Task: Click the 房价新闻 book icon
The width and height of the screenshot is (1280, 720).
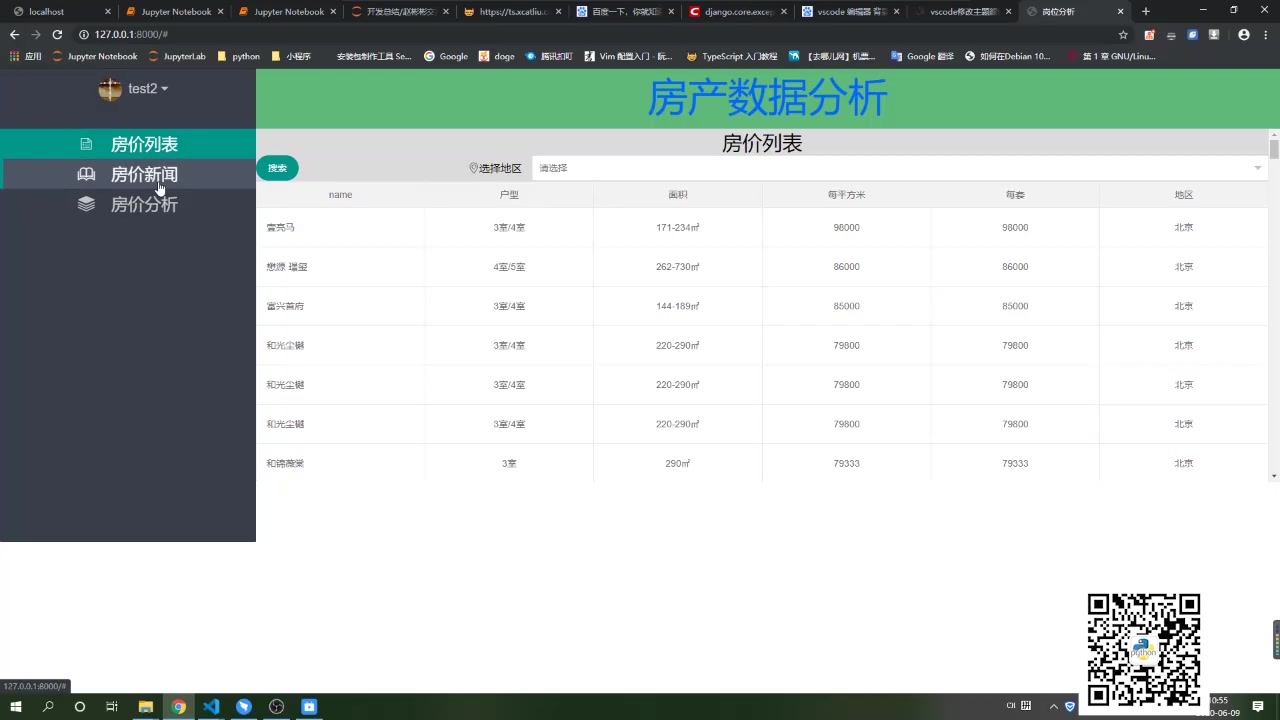Action: 84,174
